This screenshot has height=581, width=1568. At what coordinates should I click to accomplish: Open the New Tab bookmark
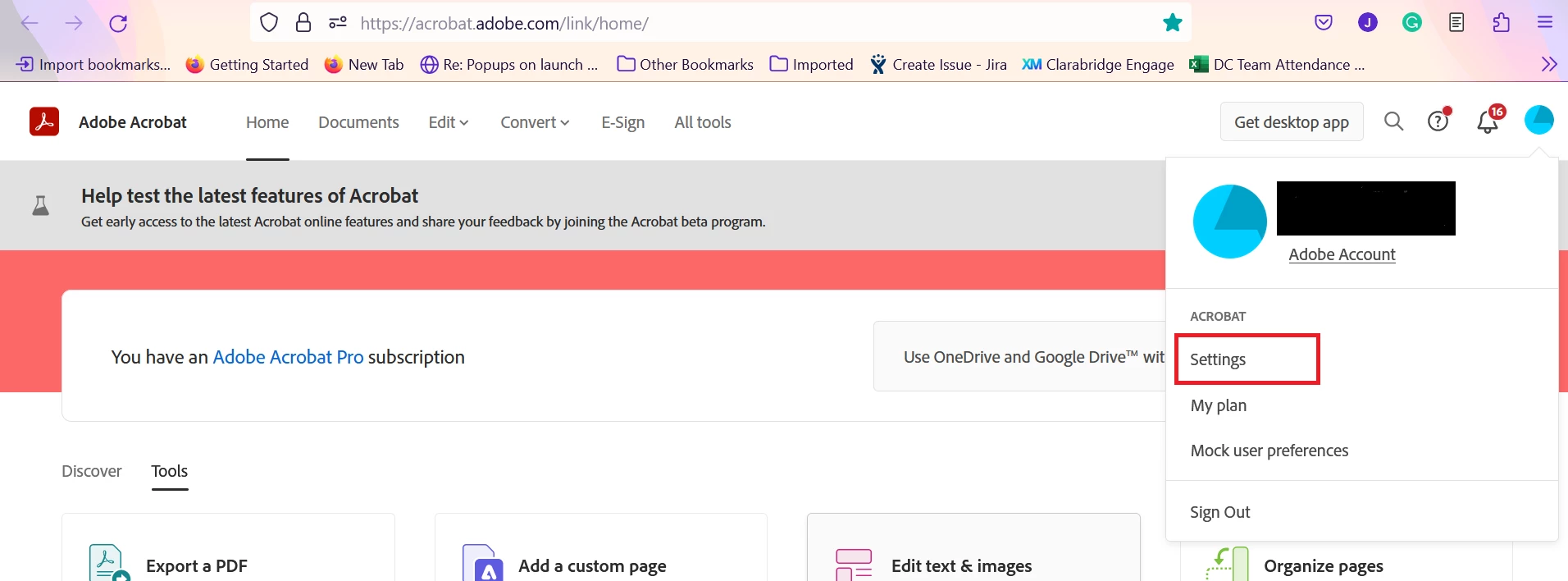364,64
